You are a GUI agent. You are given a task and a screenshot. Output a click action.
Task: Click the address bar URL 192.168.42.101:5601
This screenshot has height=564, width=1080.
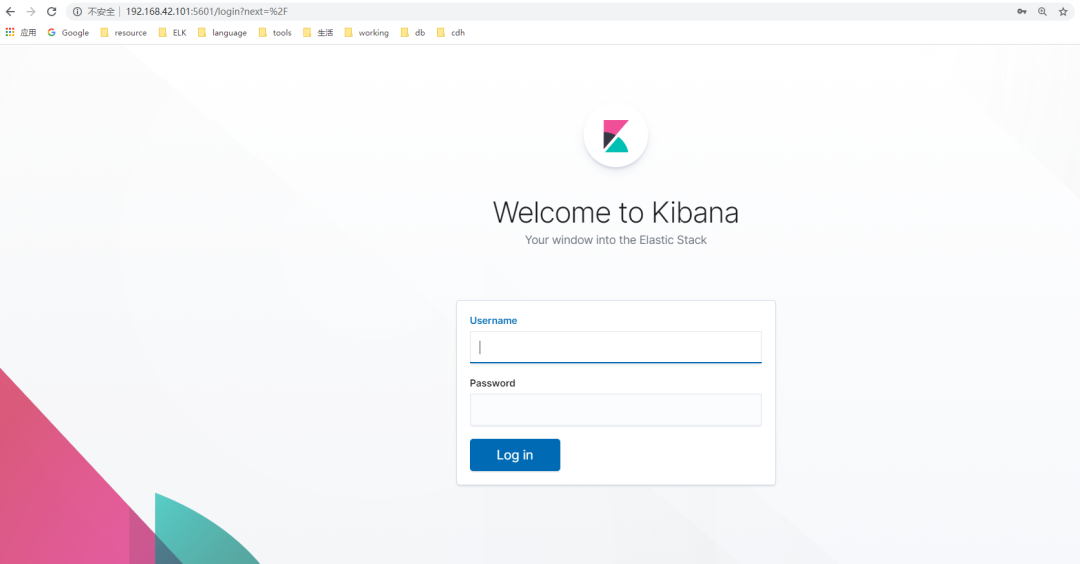207,12
